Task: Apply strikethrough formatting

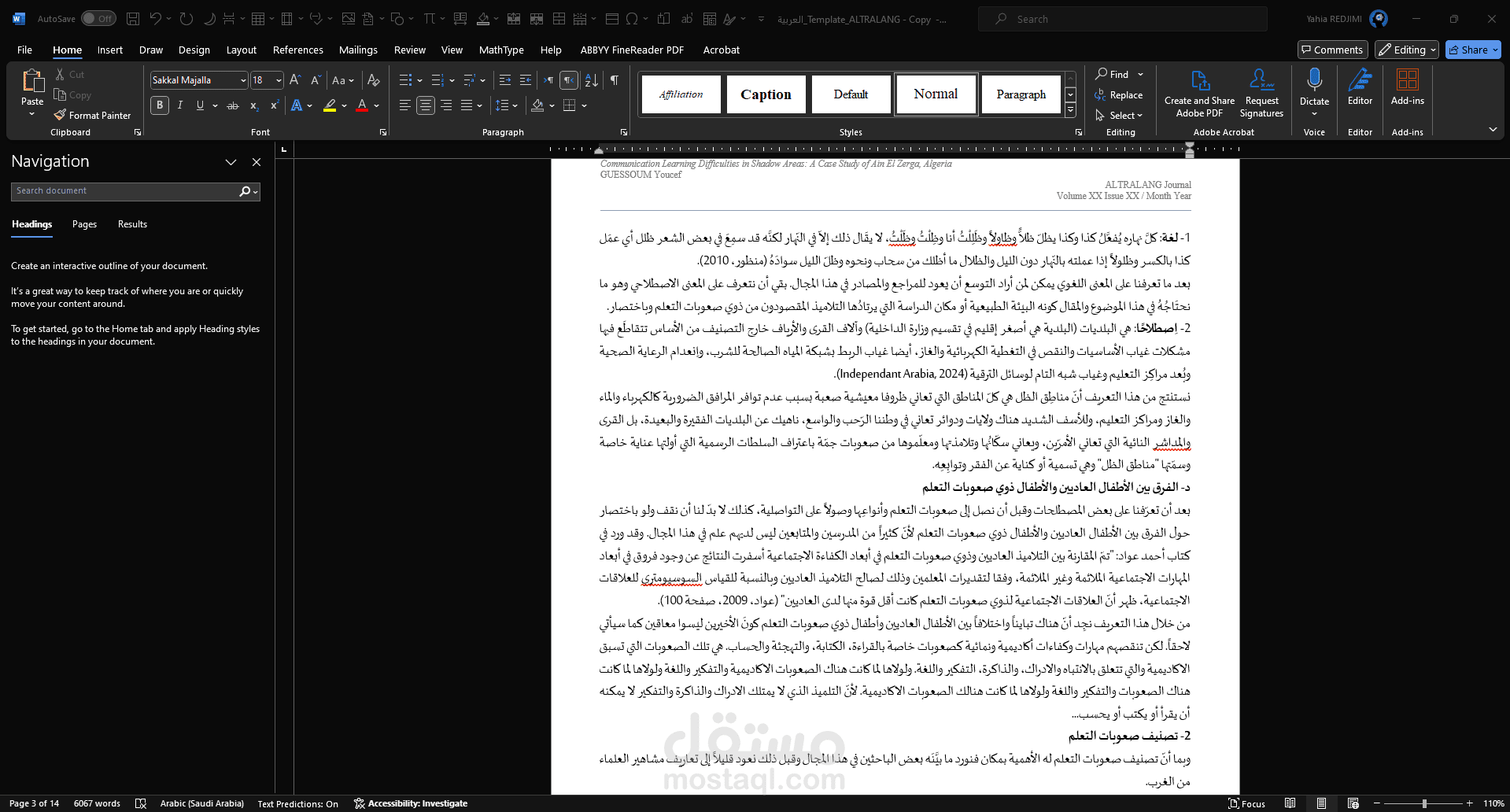Action: 233,105
